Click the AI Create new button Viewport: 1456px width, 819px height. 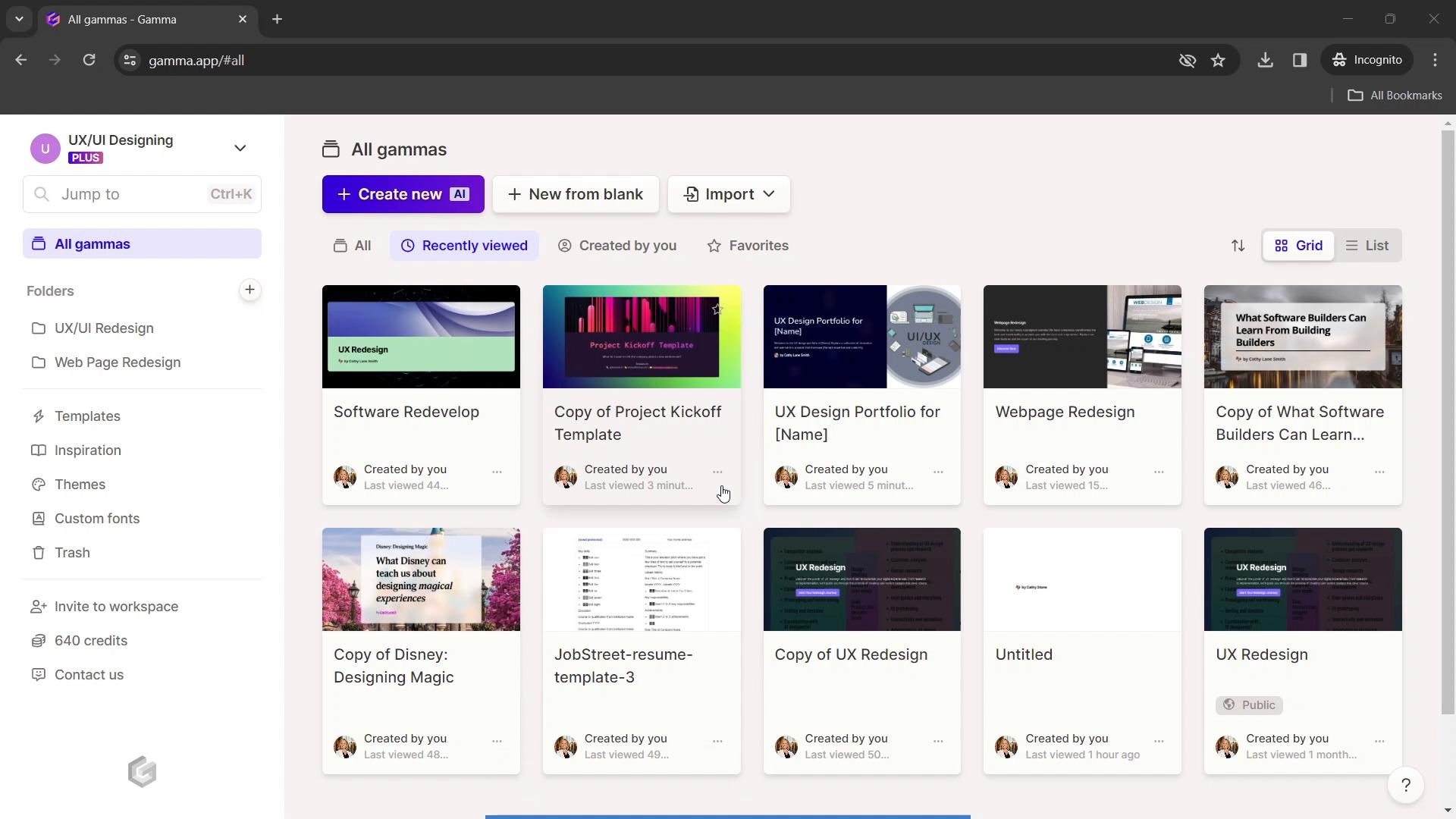click(403, 194)
